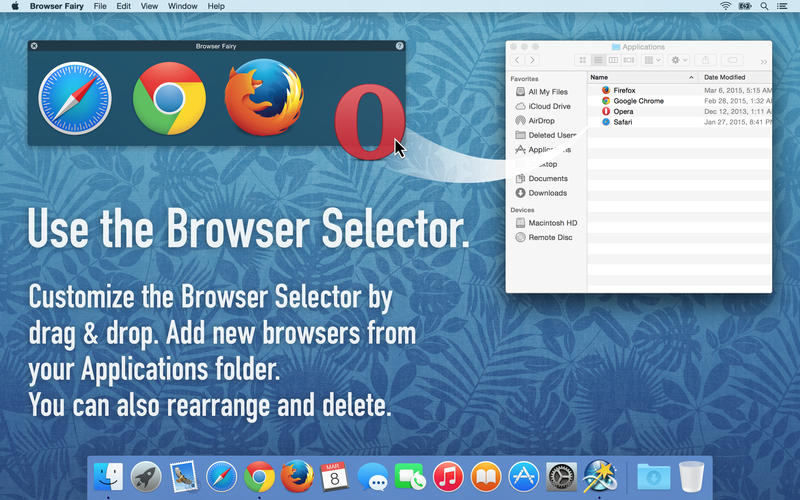
Task: Open Downloads in the Finder sidebar
Action: [x=547, y=193]
